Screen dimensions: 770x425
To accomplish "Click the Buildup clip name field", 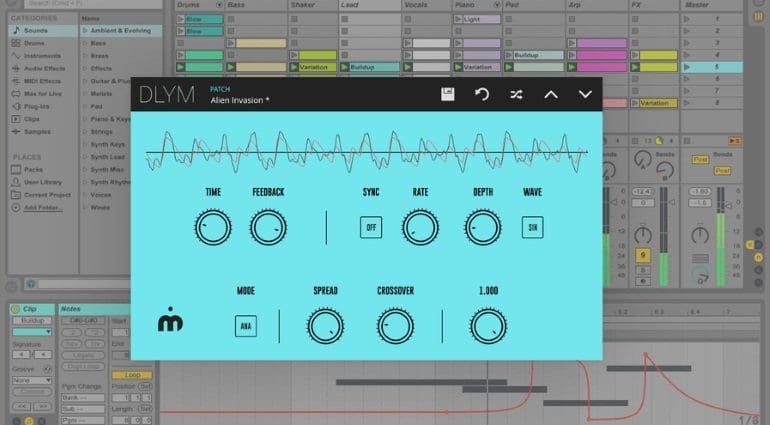I will [32, 321].
